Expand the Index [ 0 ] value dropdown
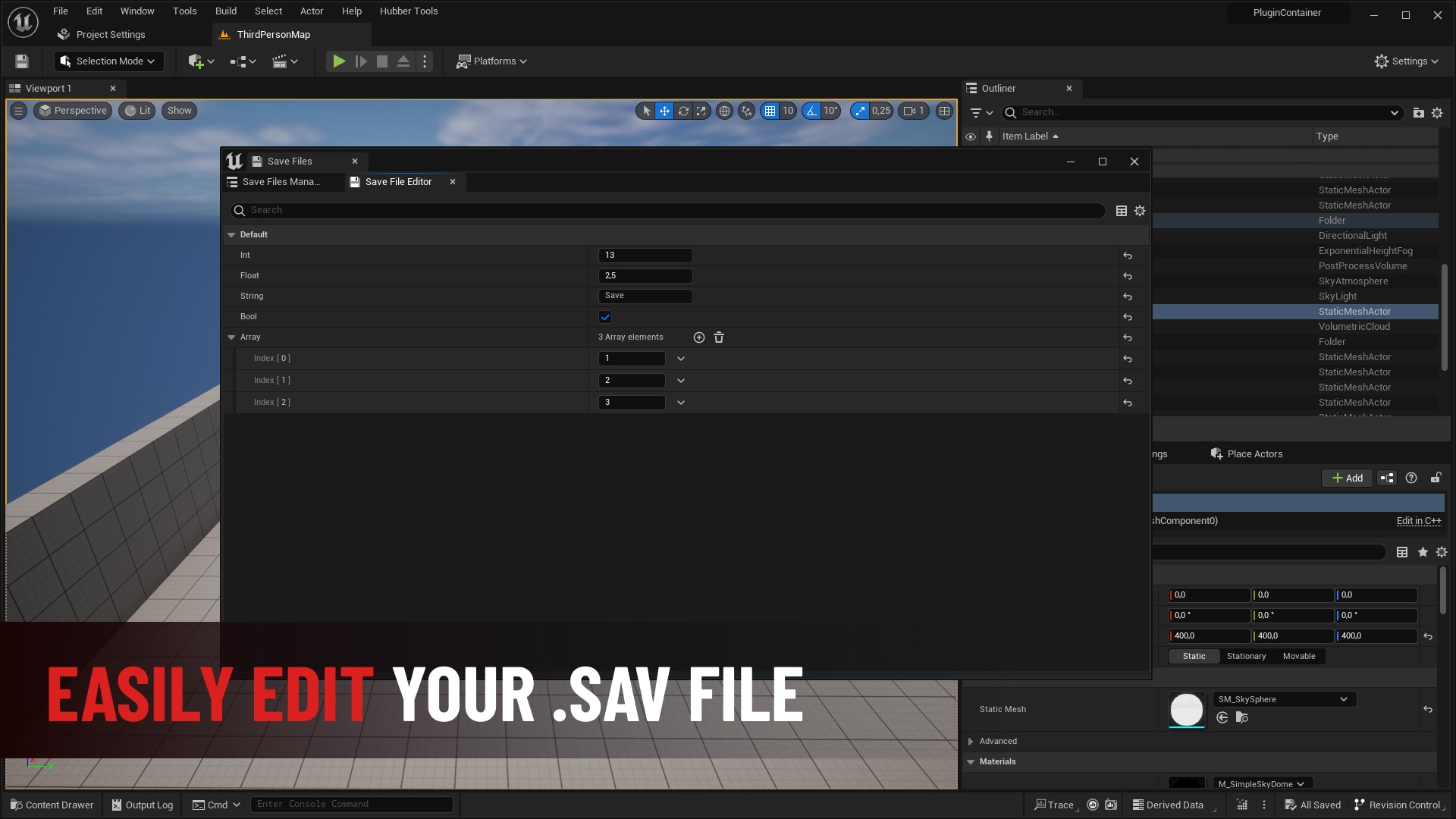 tap(680, 358)
